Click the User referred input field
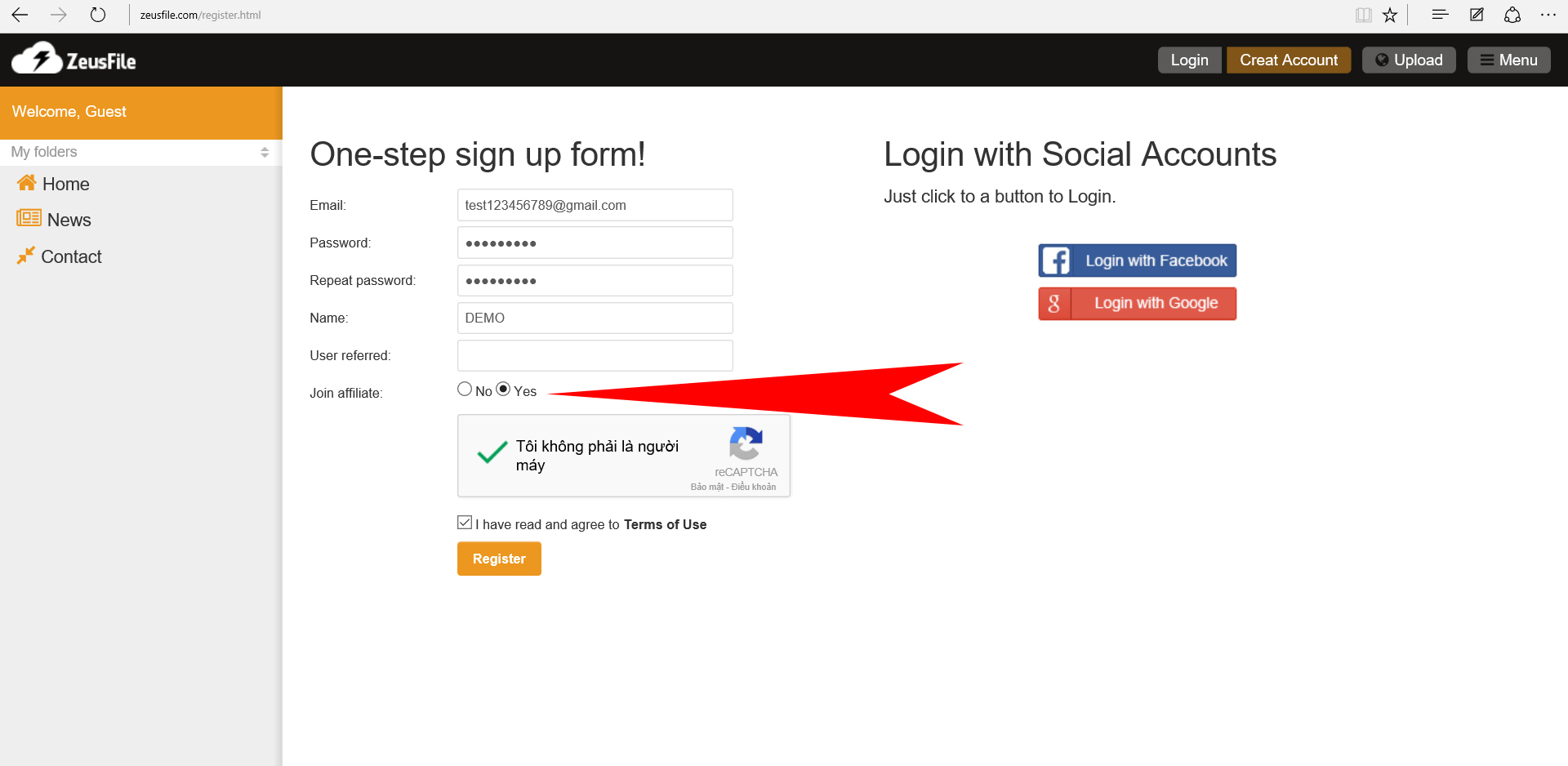Viewport: 1568px width, 766px height. click(x=595, y=356)
